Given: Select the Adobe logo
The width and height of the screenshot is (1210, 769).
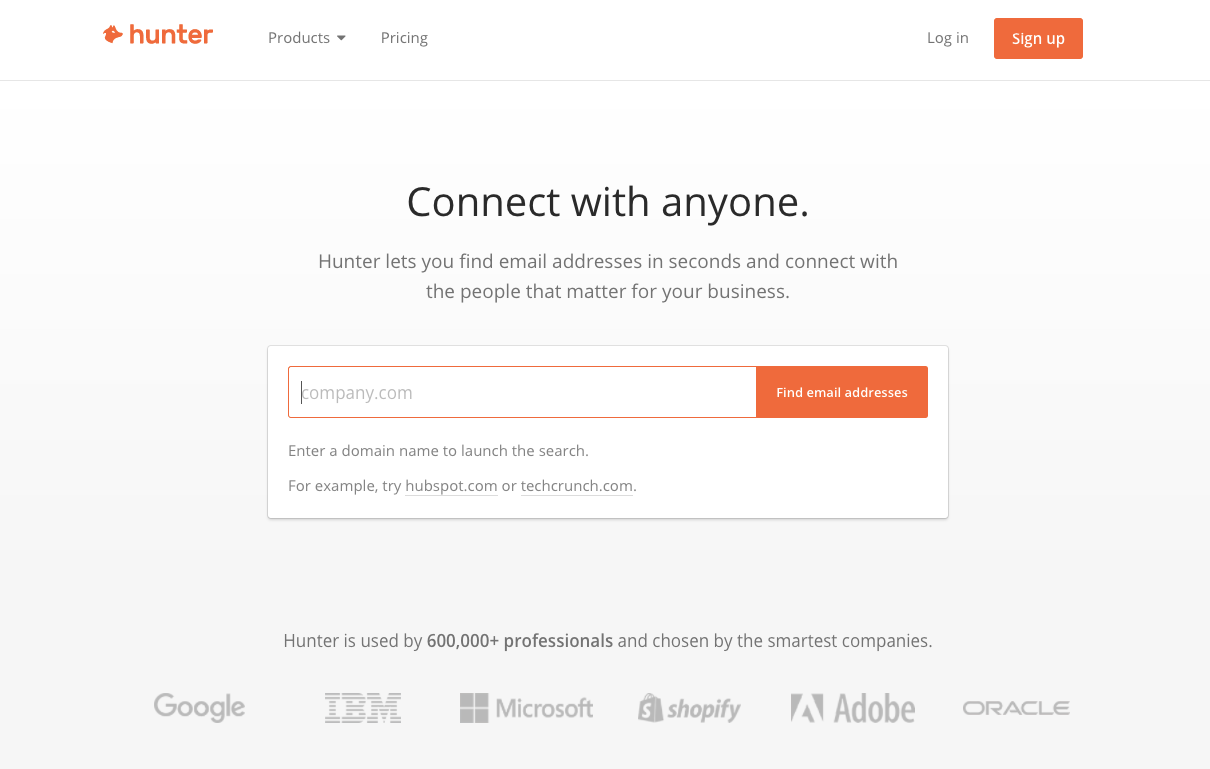Looking at the screenshot, I should point(852,707).
